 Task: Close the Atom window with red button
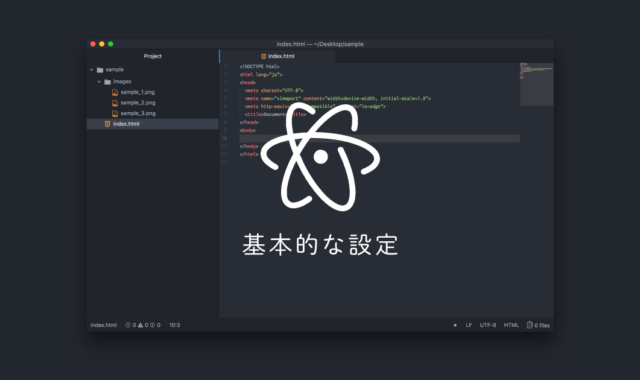(x=93, y=44)
